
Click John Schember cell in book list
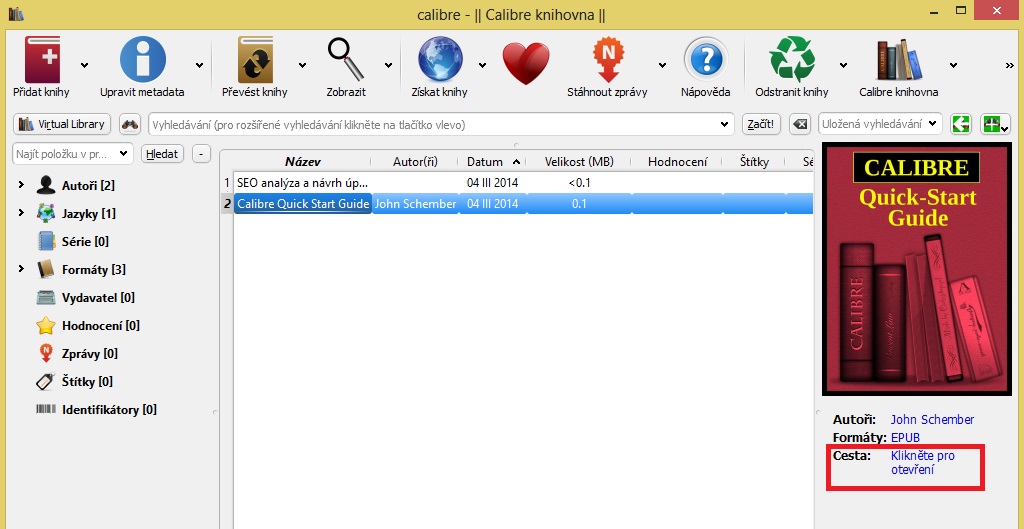(x=415, y=204)
